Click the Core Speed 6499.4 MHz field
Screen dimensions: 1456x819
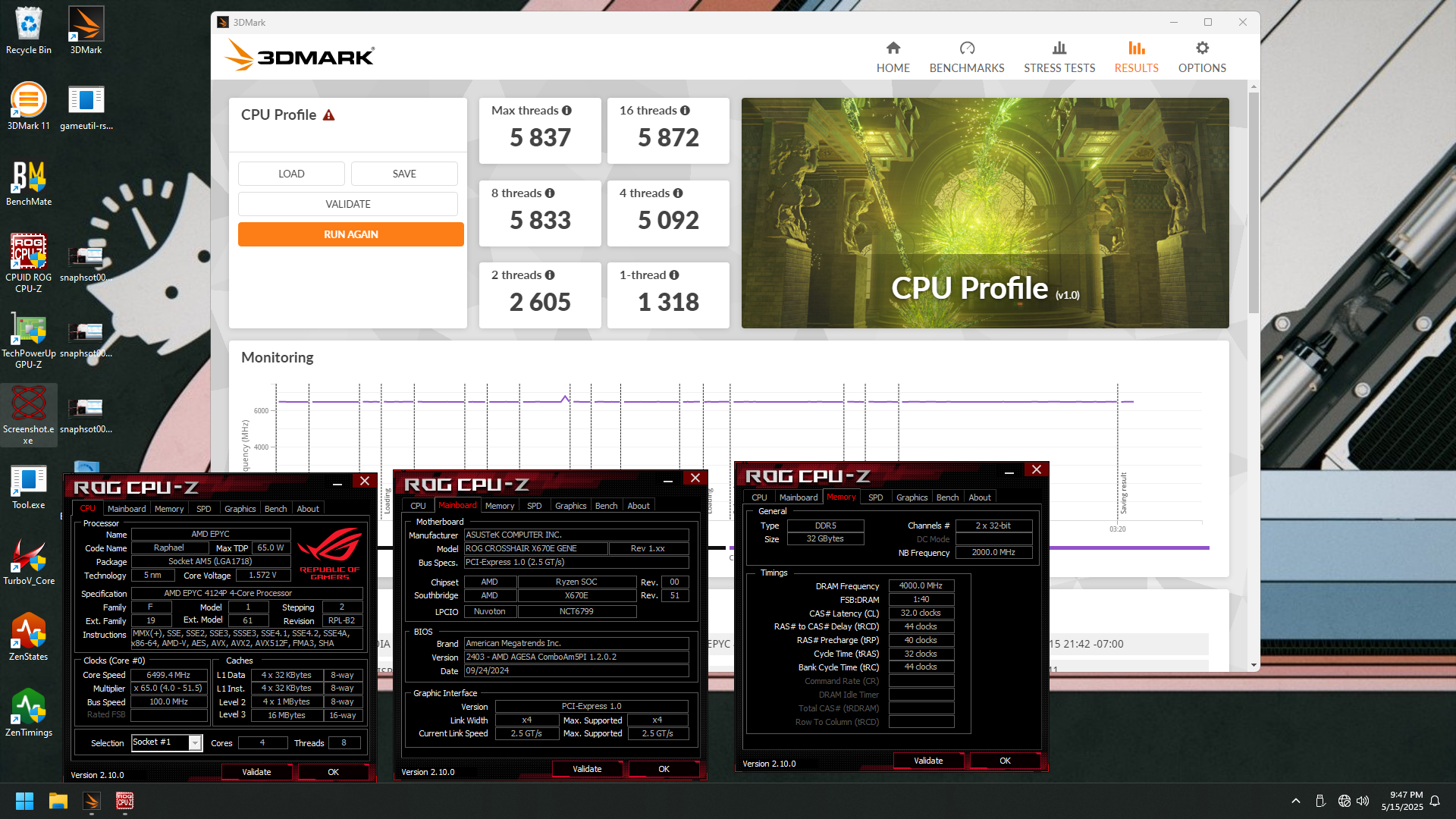click(x=168, y=675)
